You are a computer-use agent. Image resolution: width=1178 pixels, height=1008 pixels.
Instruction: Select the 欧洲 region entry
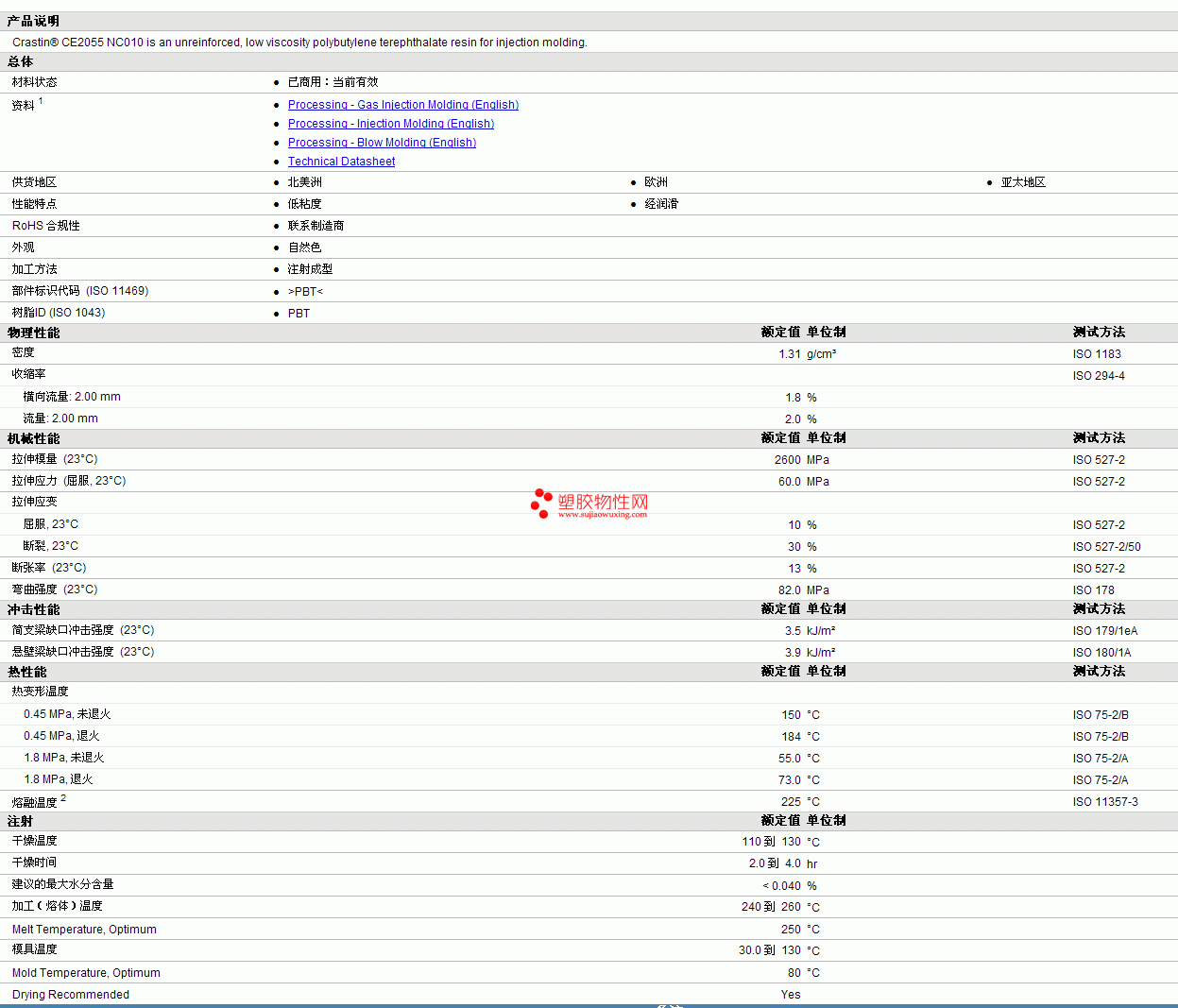(656, 182)
